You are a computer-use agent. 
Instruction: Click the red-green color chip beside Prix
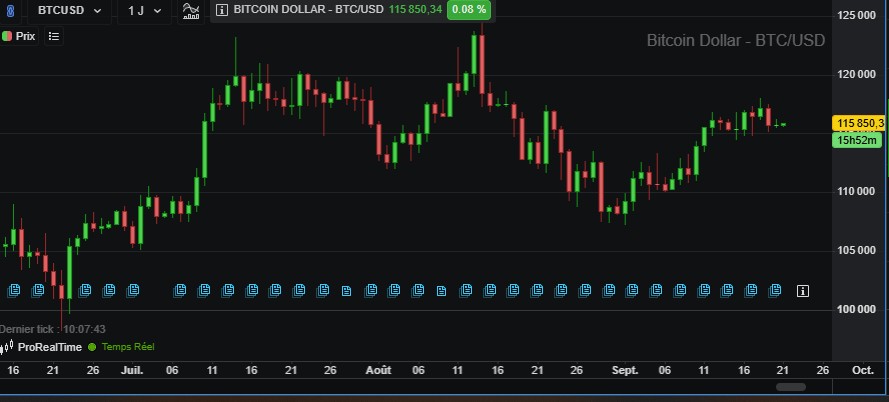coord(7,36)
